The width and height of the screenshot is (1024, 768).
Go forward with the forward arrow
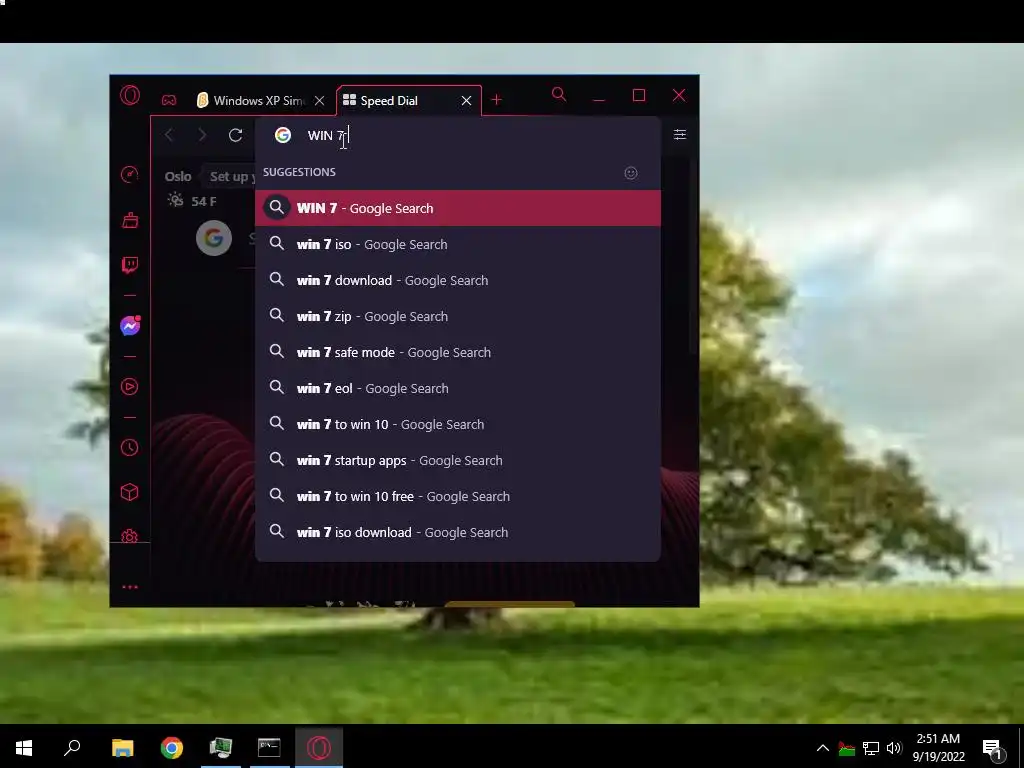202,135
